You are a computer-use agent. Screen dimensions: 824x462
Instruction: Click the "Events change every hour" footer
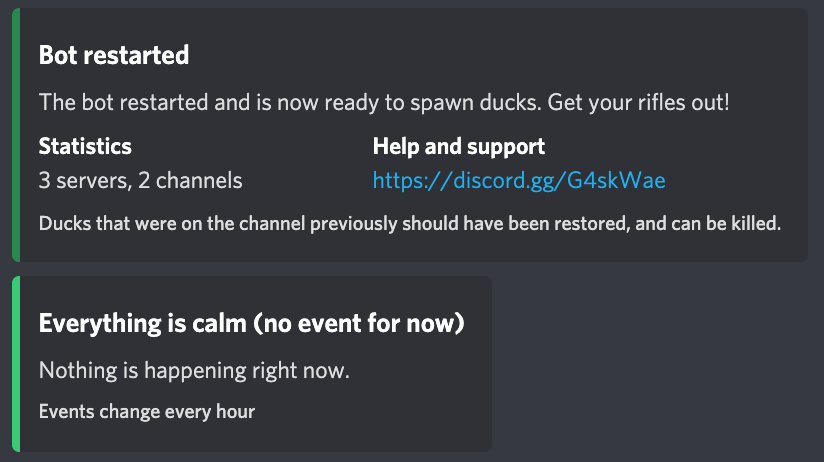pos(146,411)
